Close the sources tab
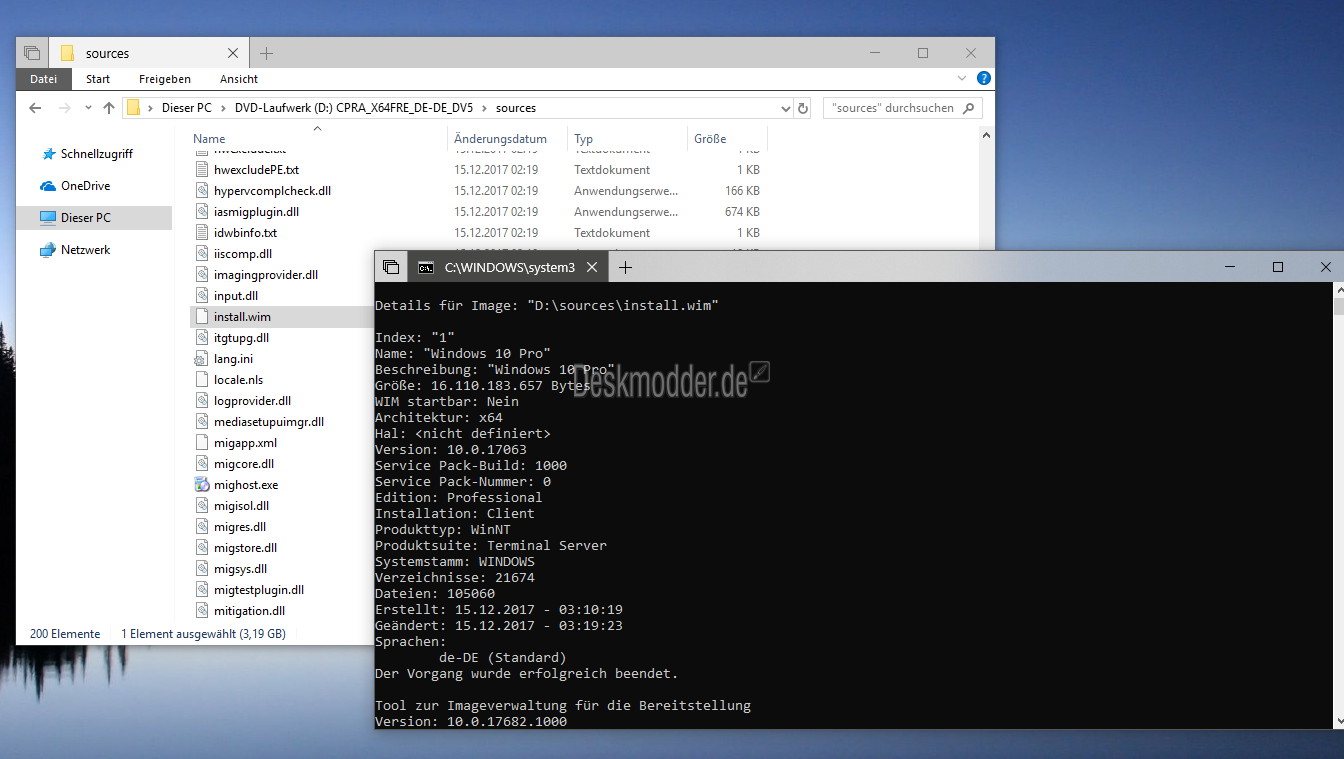 [x=233, y=53]
